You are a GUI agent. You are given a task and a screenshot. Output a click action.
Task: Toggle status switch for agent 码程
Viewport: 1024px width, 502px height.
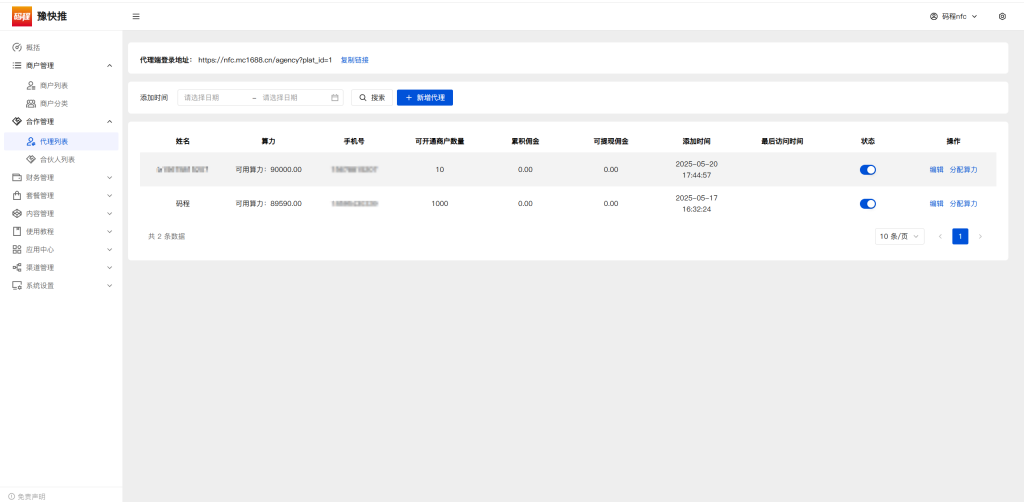[867, 204]
